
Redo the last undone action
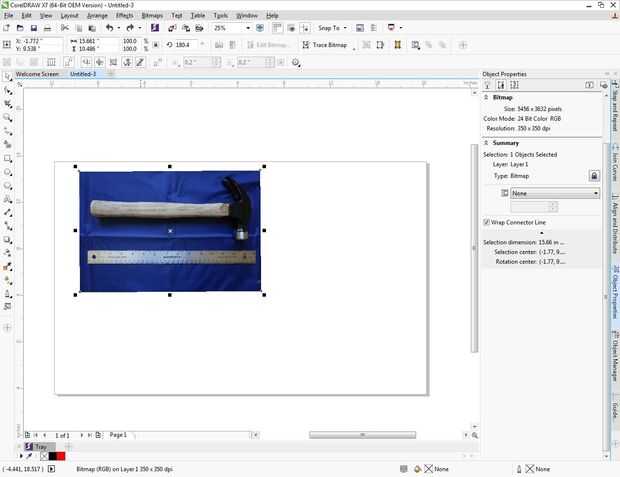tap(130, 28)
